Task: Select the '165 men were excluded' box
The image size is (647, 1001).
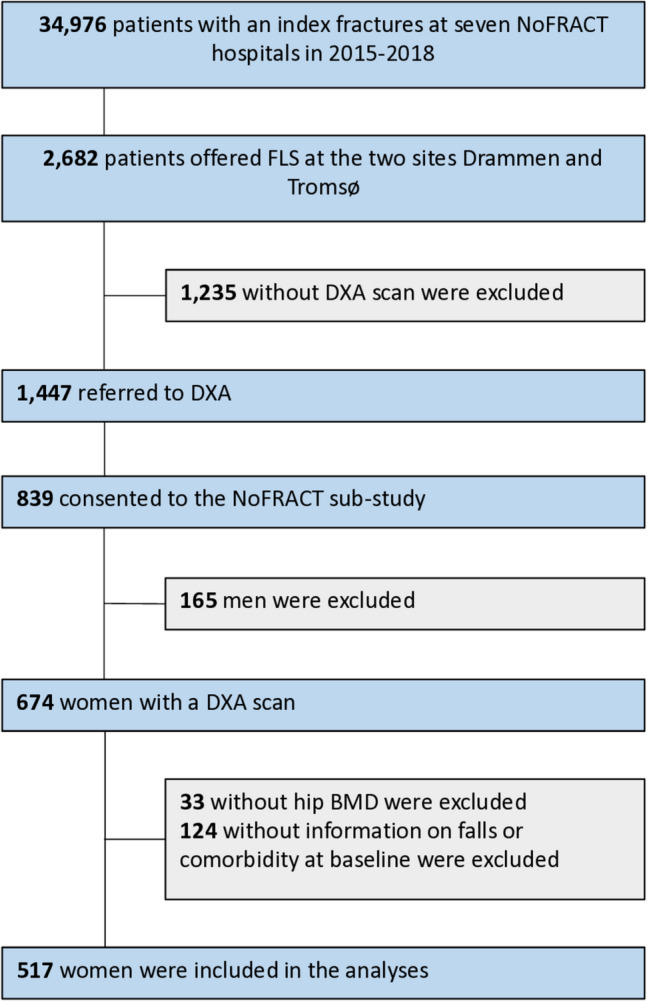Action: coord(404,601)
